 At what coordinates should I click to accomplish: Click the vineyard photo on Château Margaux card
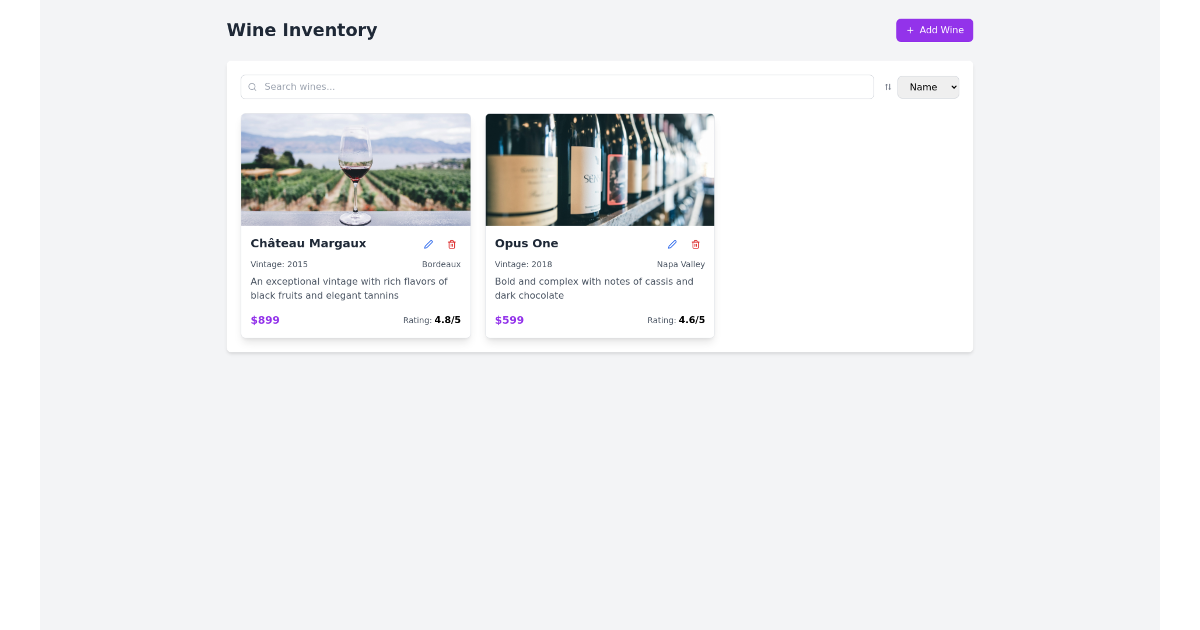coord(355,169)
